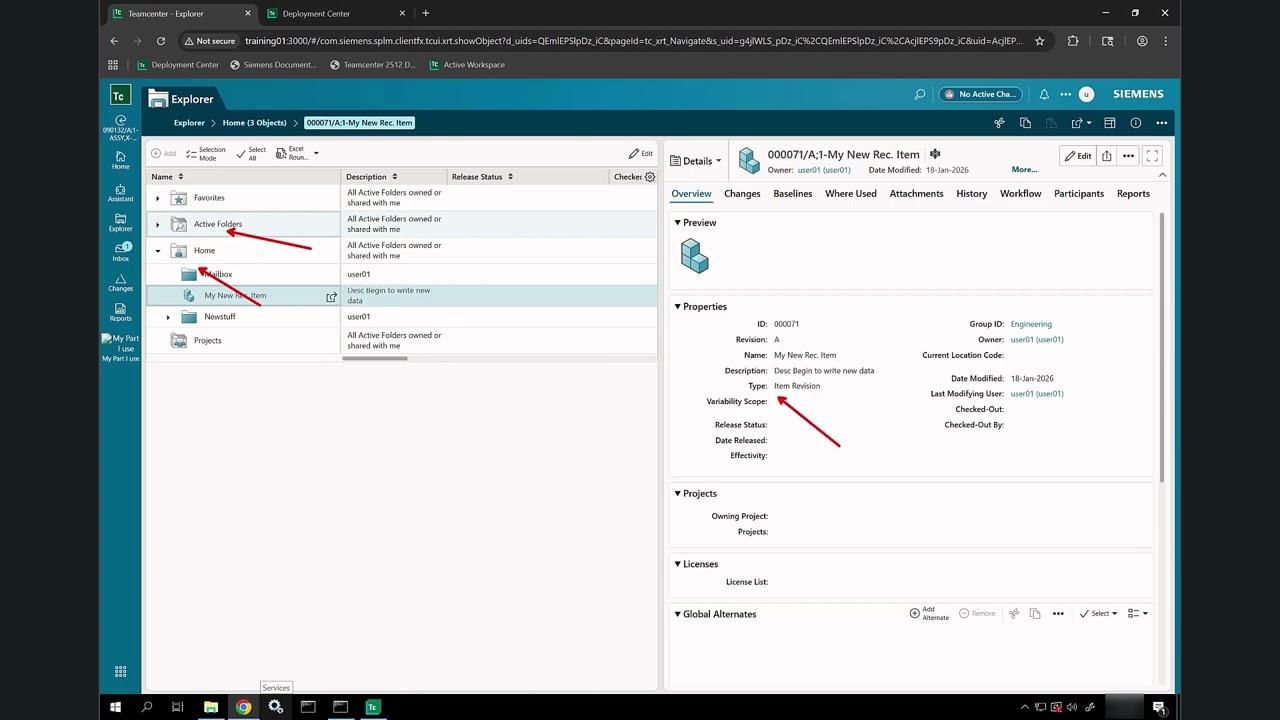Click the share icon beside Edit
Screen dimensions: 1280x720
pyautogui.click(x=1106, y=156)
